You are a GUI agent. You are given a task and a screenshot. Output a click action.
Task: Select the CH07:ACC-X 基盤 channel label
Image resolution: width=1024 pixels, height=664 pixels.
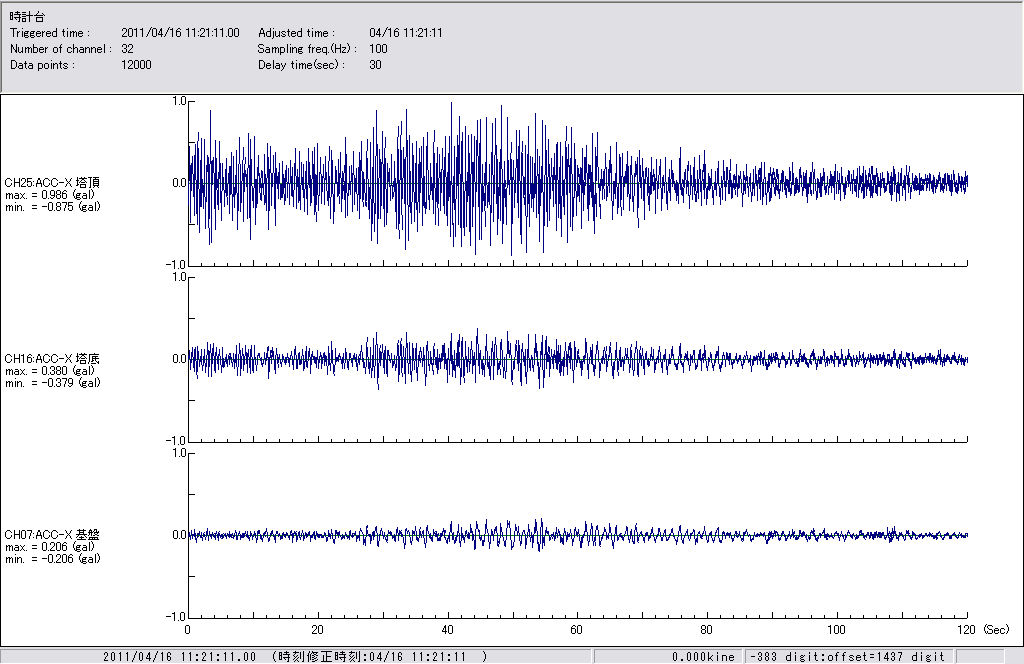51,535
